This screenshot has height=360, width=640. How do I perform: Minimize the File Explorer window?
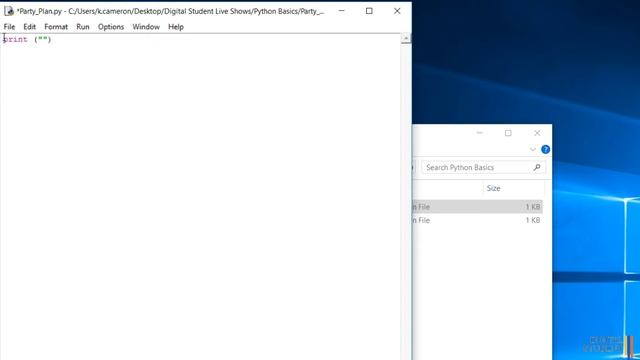[x=480, y=133]
